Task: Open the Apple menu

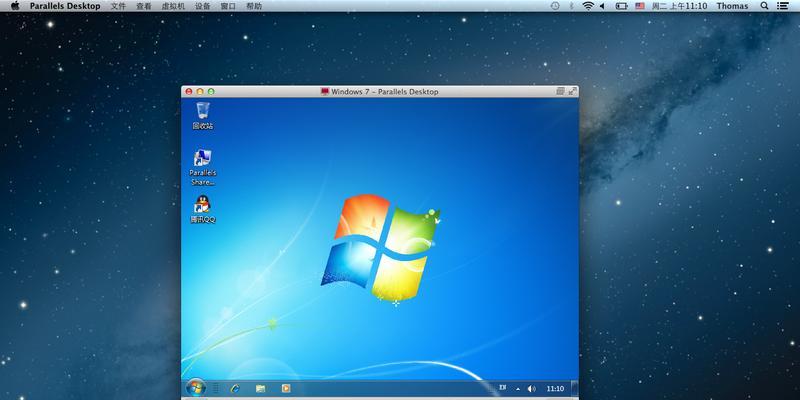Action: coord(15,6)
